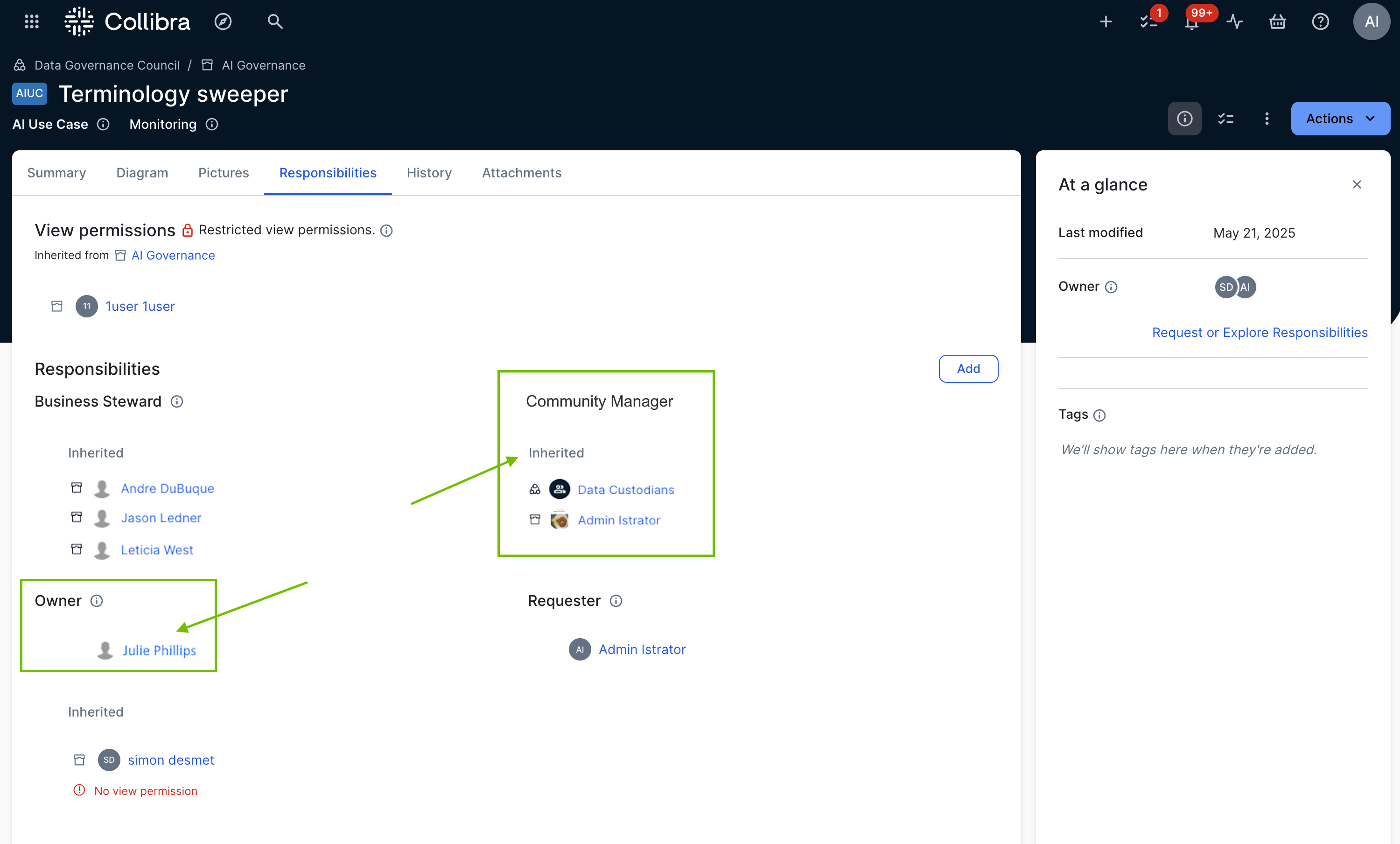
Task: Open the vertical three-dot more options menu
Action: tap(1267, 118)
